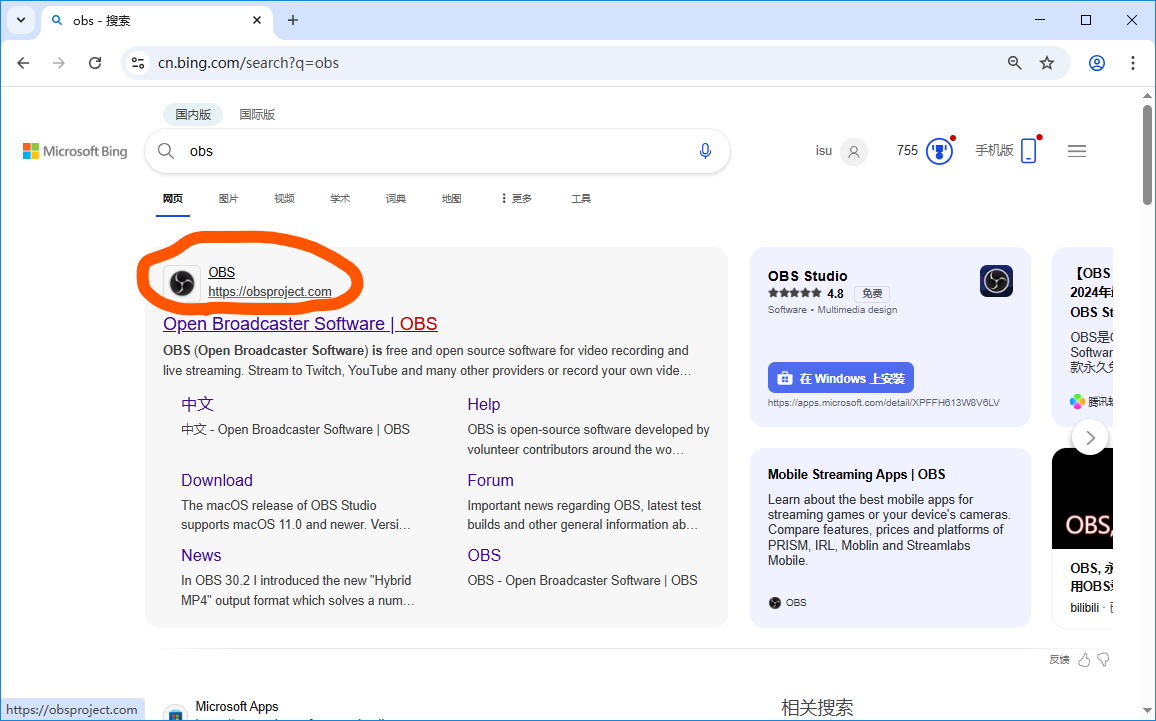Viewport: 1156px width, 721px height.
Task: Open the isu account avatar
Action: (854, 151)
